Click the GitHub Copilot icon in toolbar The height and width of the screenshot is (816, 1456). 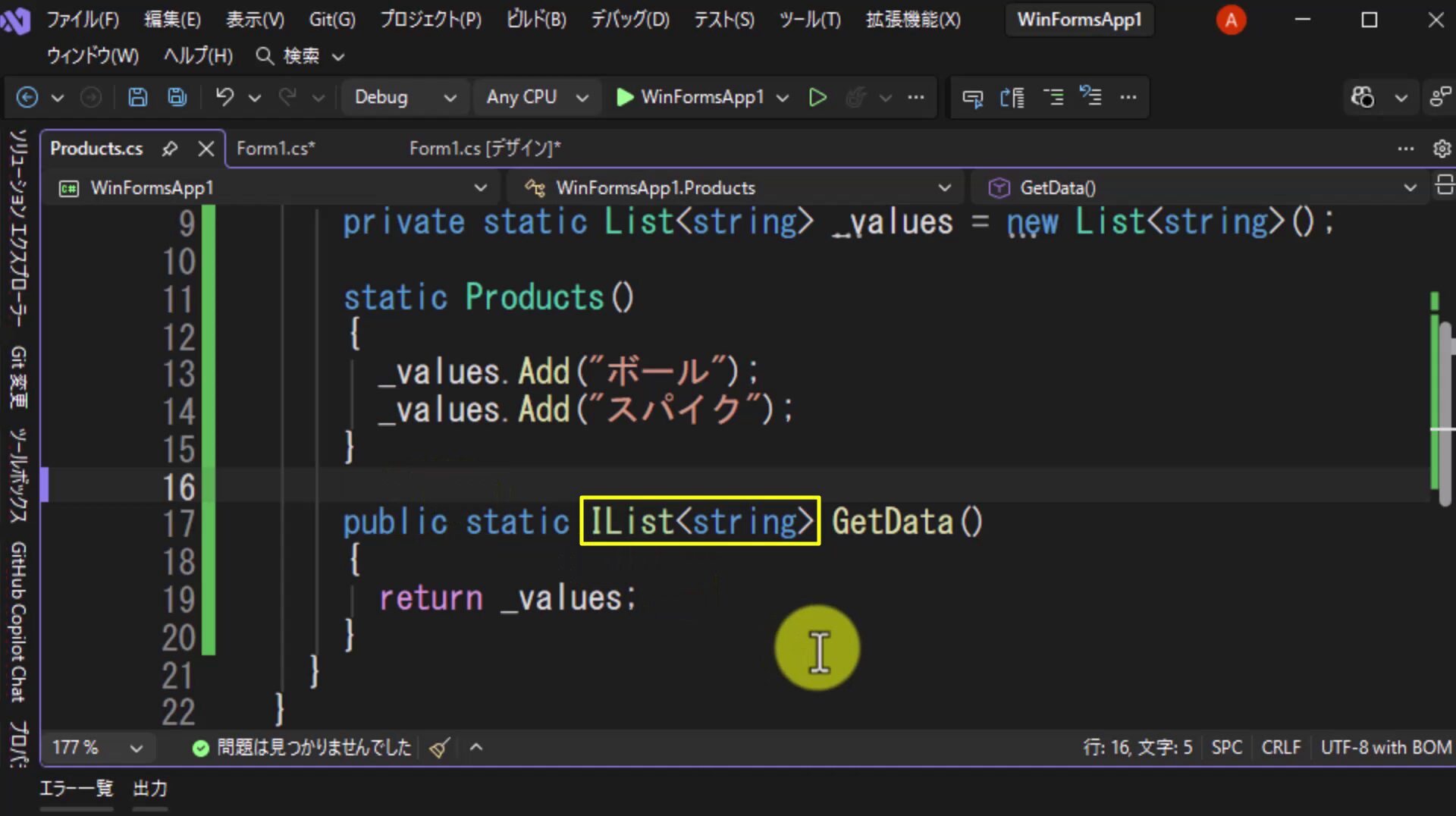[x=1363, y=97]
